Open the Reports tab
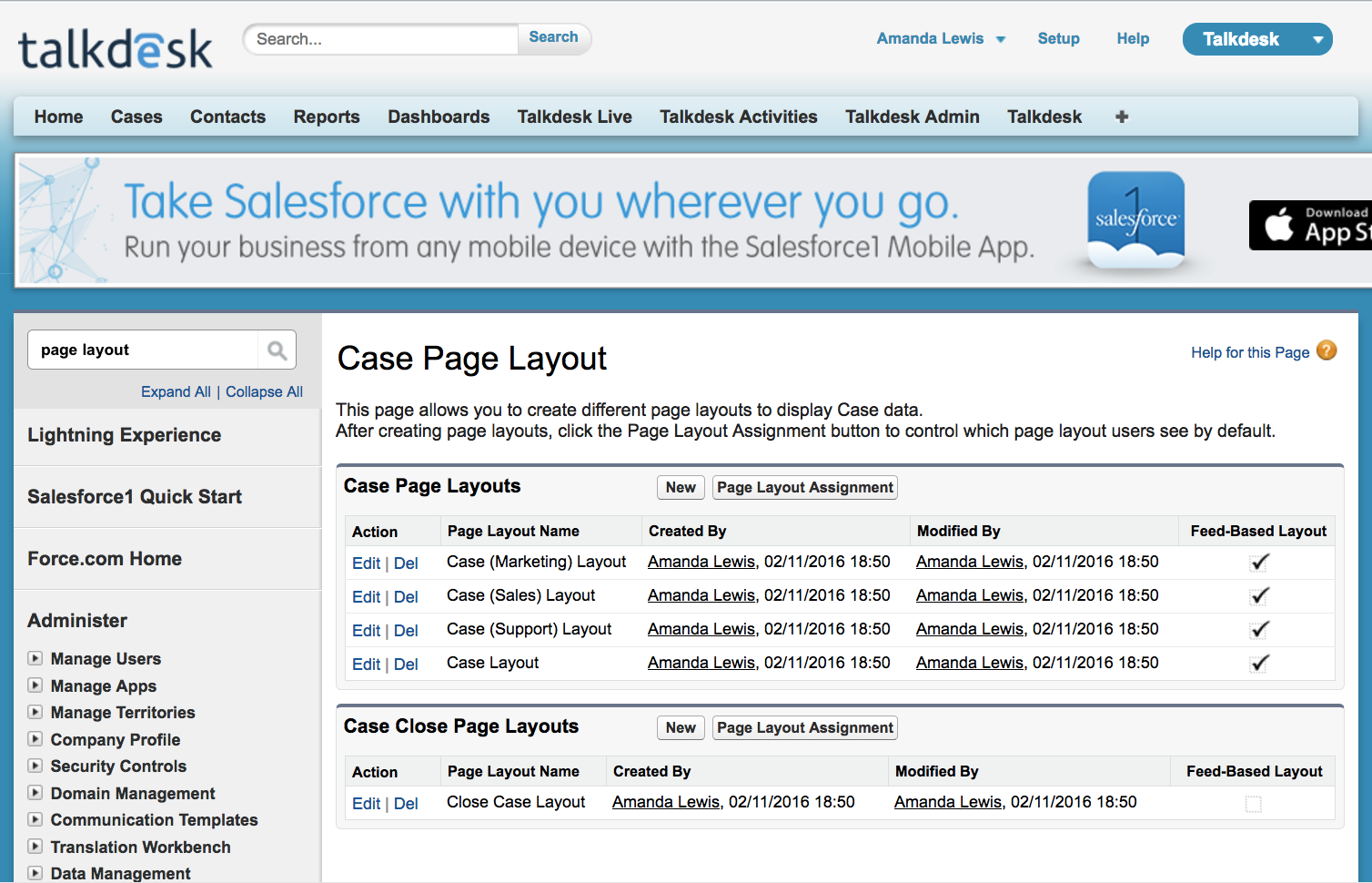The width and height of the screenshot is (1372, 883). point(327,117)
